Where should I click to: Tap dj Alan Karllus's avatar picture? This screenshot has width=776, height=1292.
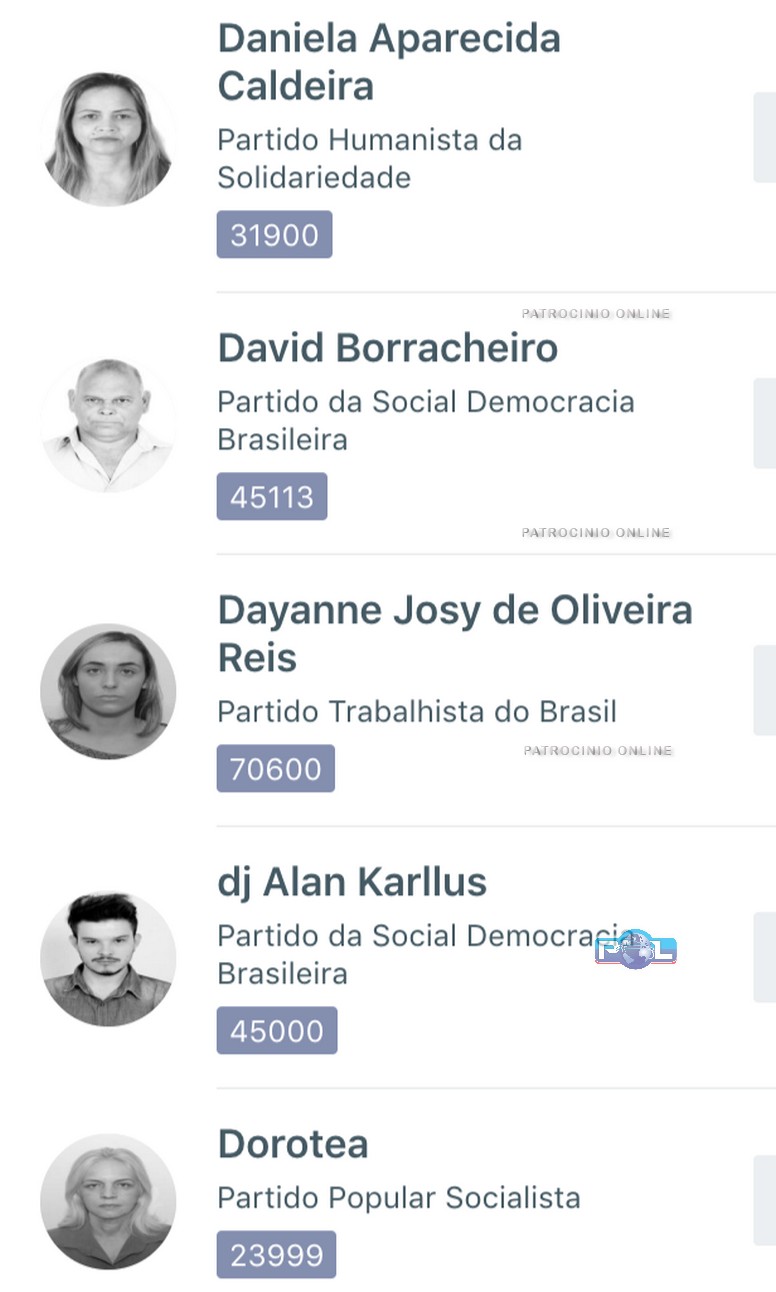[108, 959]
